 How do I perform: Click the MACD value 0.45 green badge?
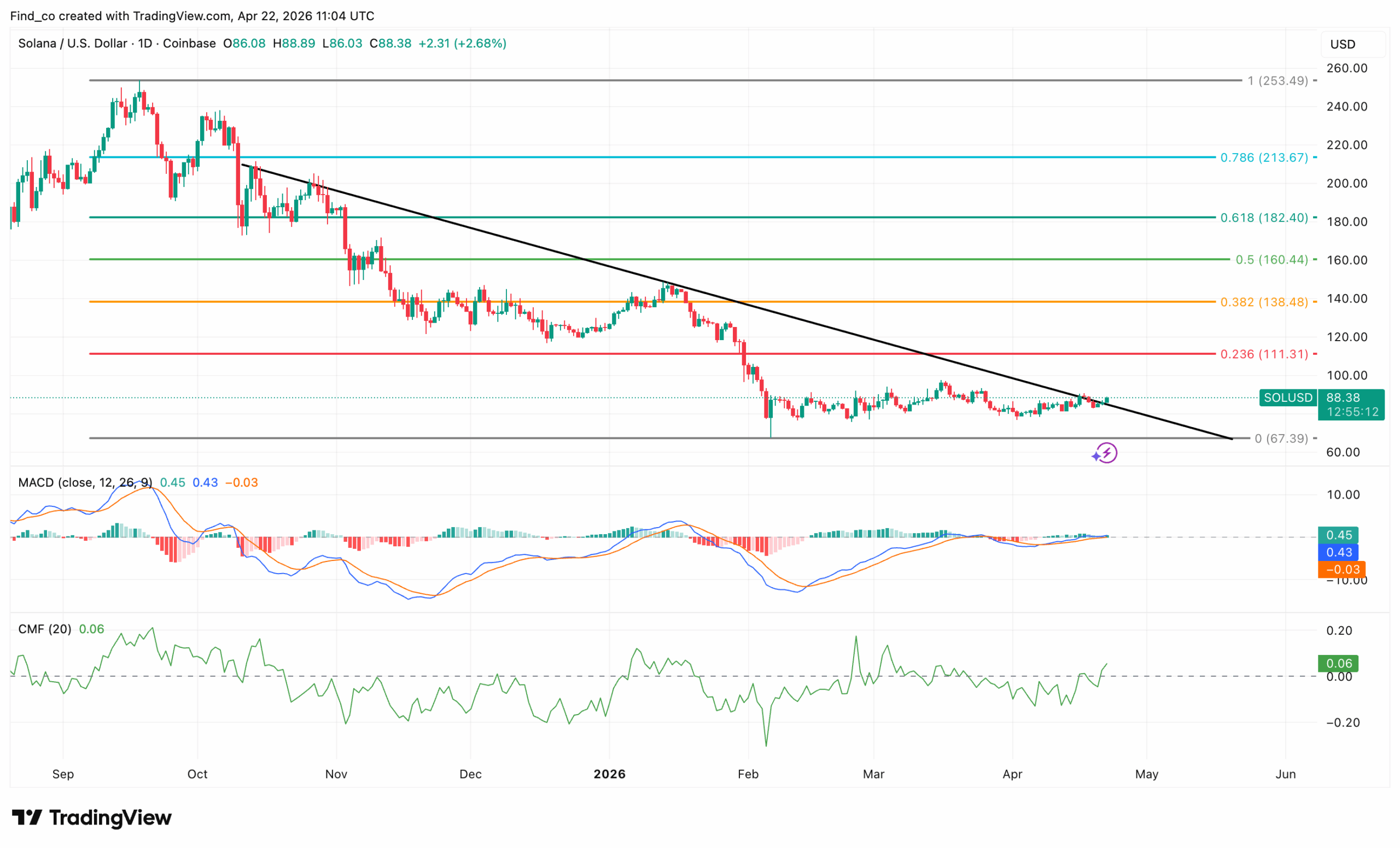point(1339,535)
